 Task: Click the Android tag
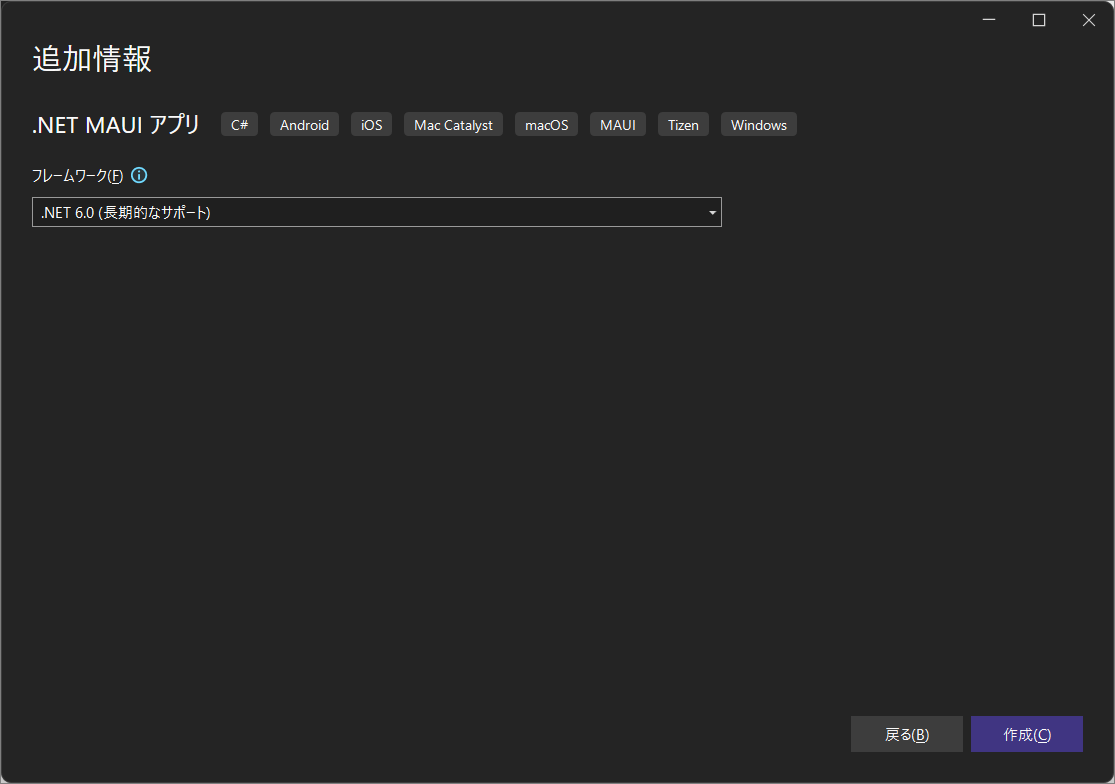pyautogui.click(x=304, y=124)
